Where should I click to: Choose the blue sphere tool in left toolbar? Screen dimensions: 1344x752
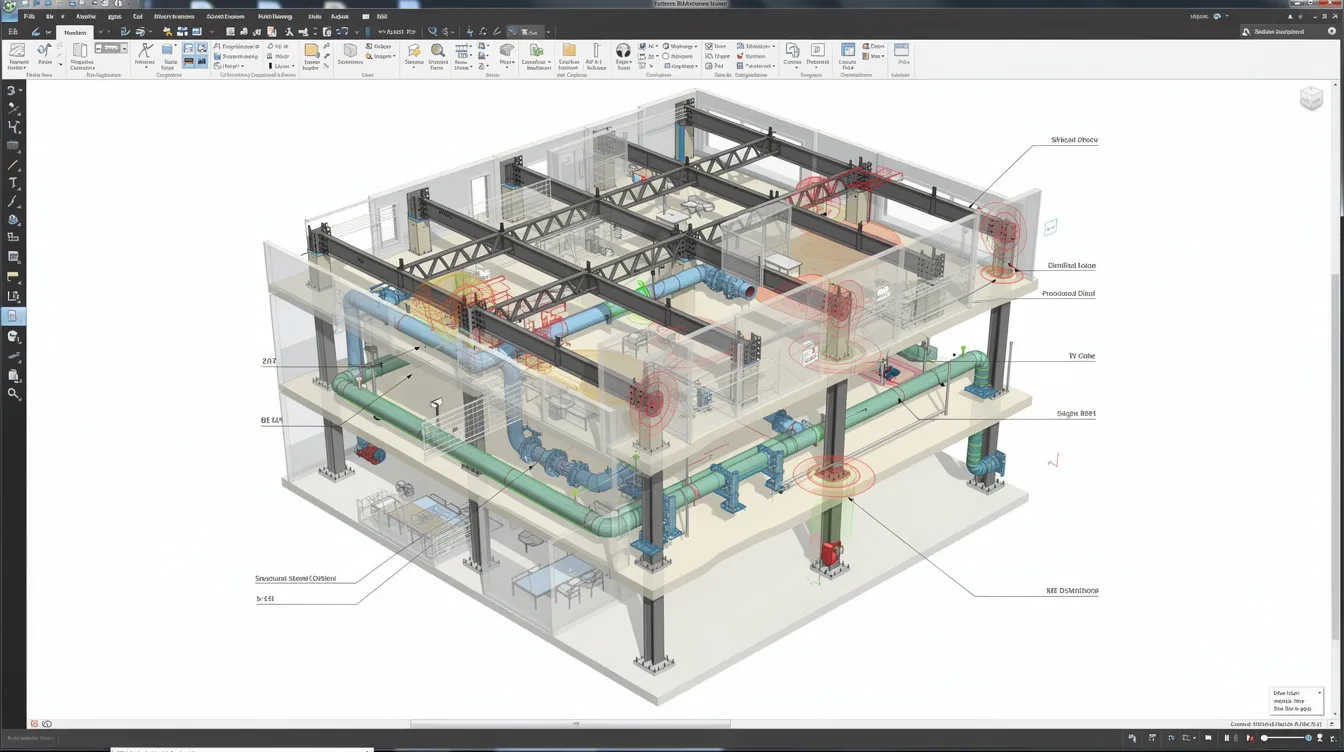pyautogui.click(x=13, y=220)
